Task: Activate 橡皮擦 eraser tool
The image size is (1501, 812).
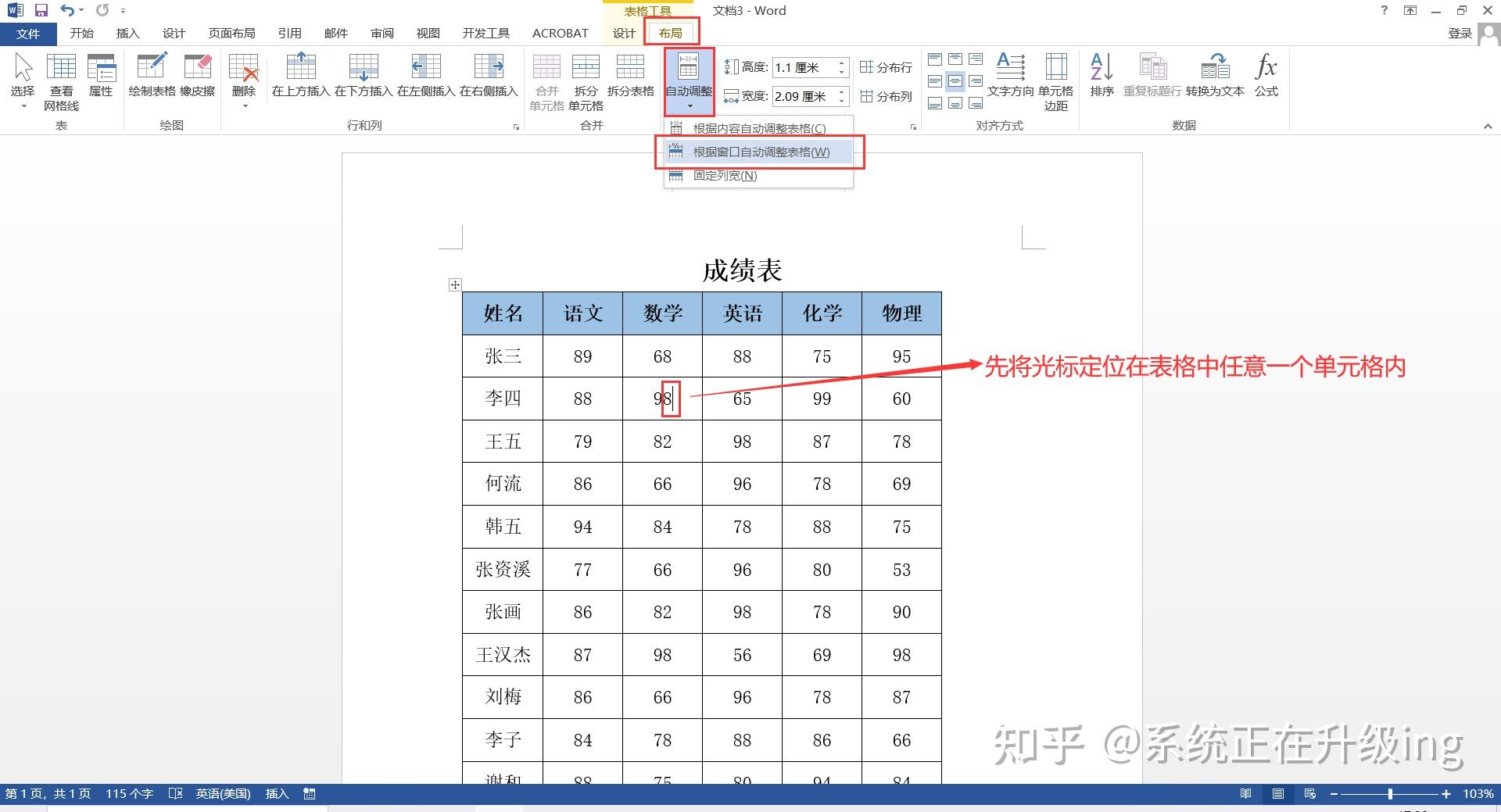Action: coord(197,76)
